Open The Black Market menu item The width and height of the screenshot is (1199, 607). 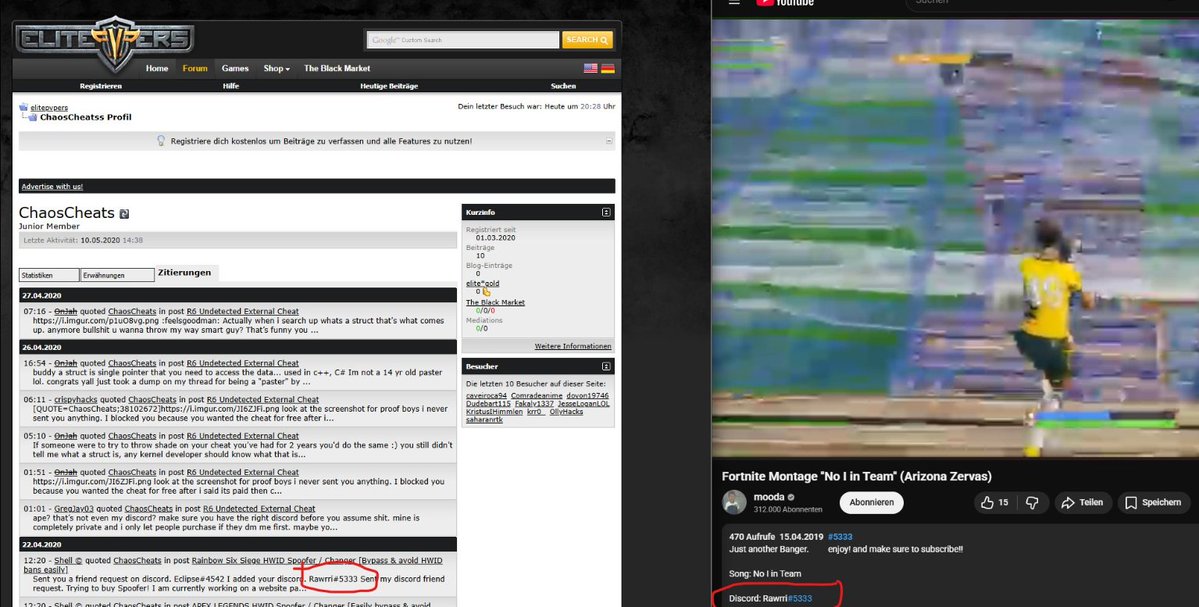[x=337, y=68]
